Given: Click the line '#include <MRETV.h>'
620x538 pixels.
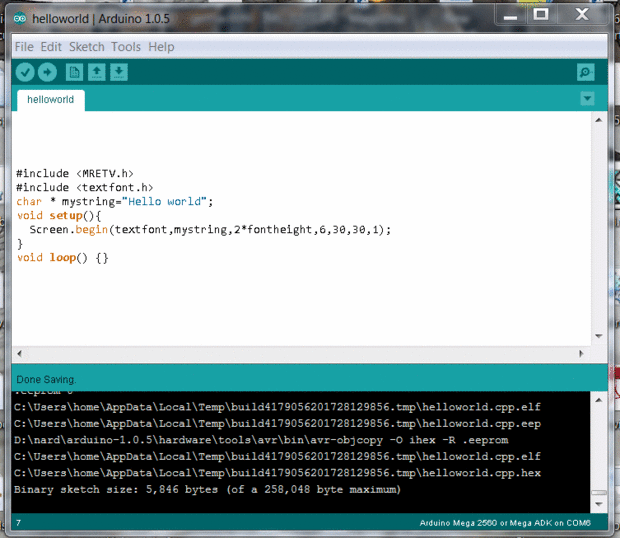Looking at the screenshot, I should 75,174.
